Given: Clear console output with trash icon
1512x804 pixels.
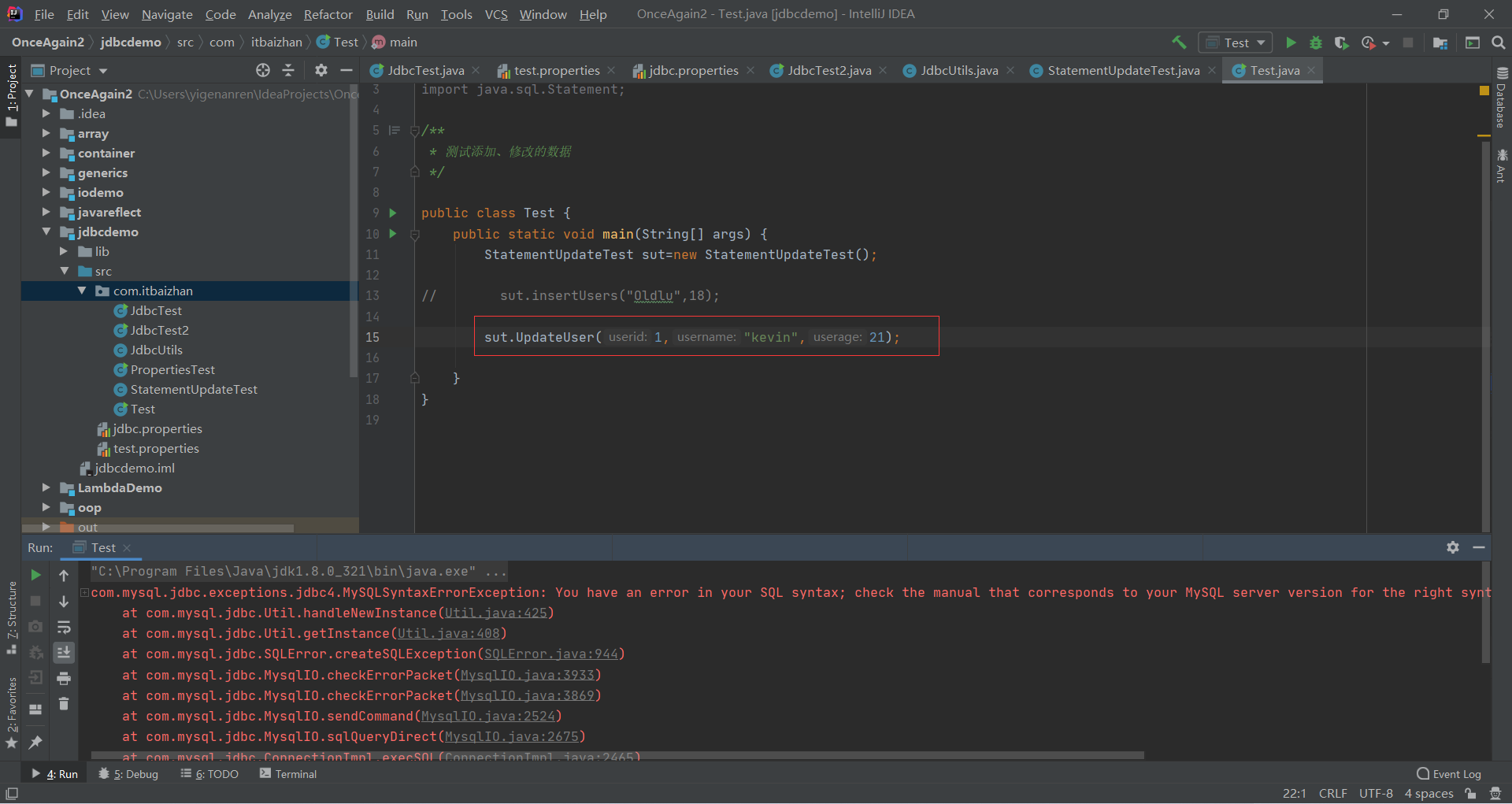Looking at the screenshot, I should [64, 704].
